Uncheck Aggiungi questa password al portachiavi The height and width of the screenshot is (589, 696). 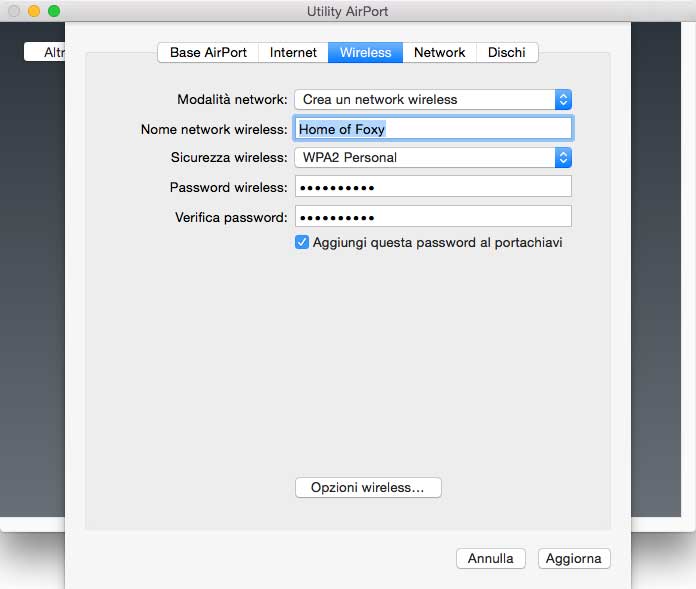(302, 242)
